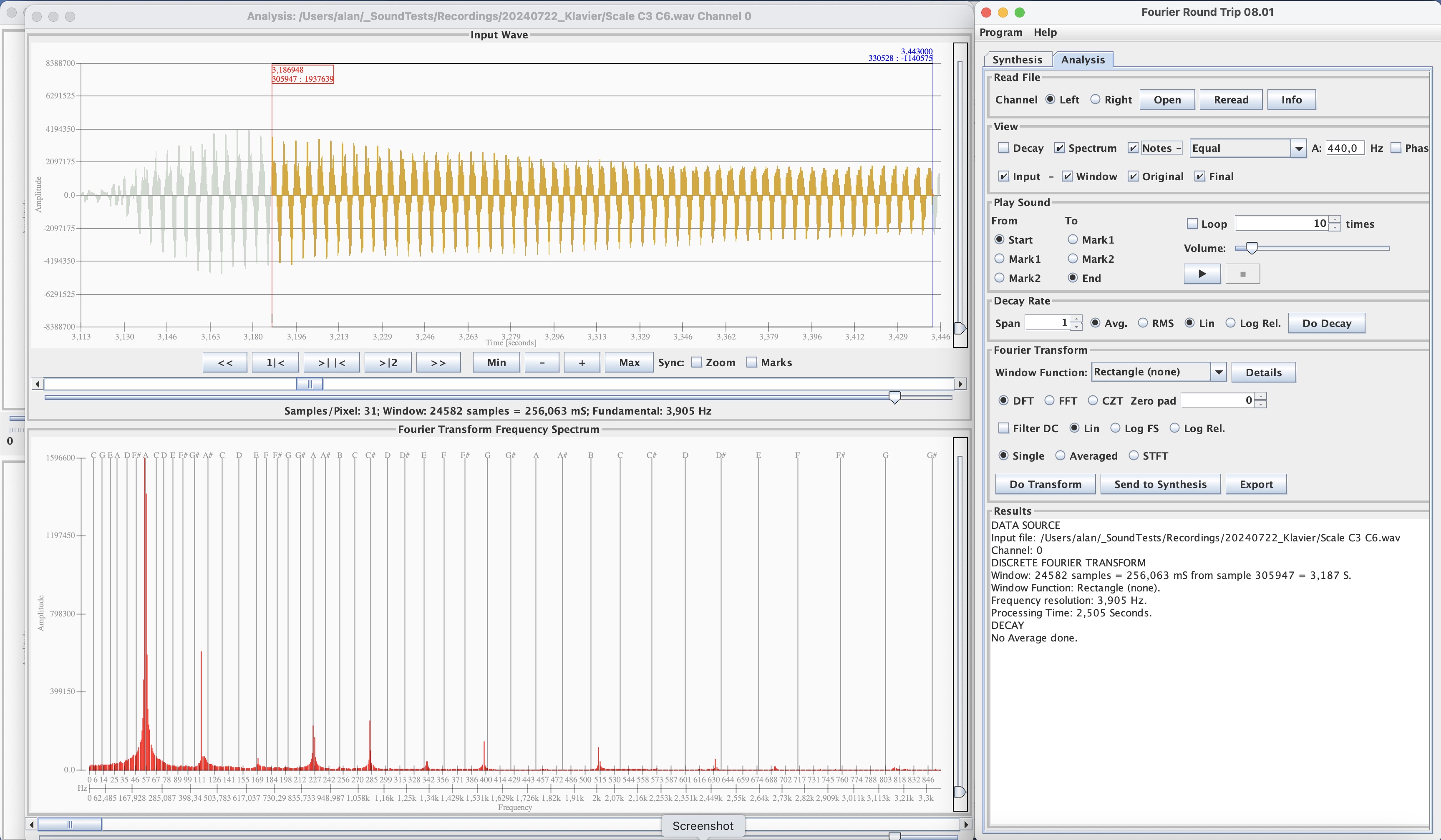Viewport: 1441px width, 840px height.
Task: Increment the Zero pad stepper
Action: [x=1262, y=396]
